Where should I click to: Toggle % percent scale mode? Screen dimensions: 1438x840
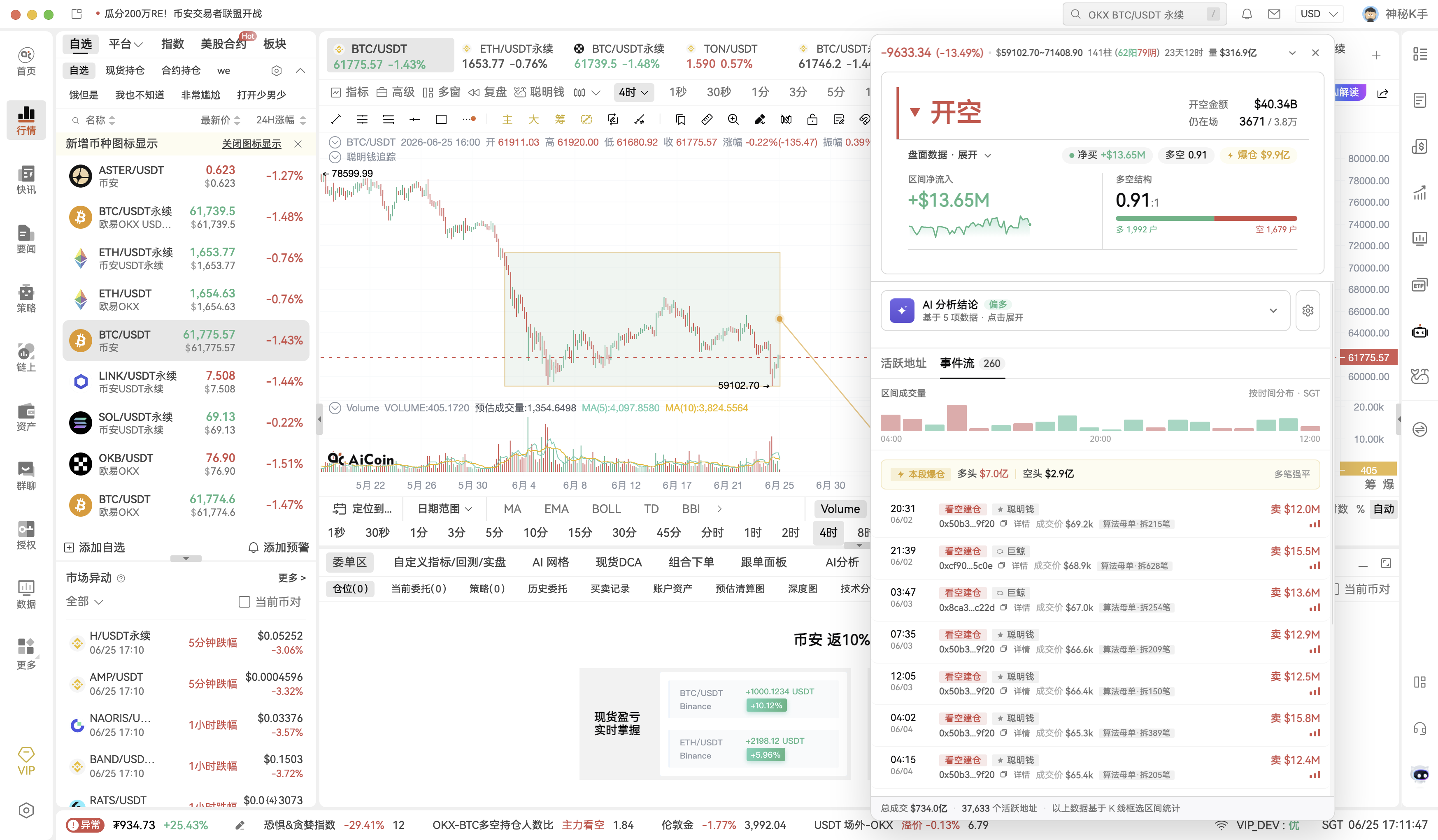tap(1360, 509)
